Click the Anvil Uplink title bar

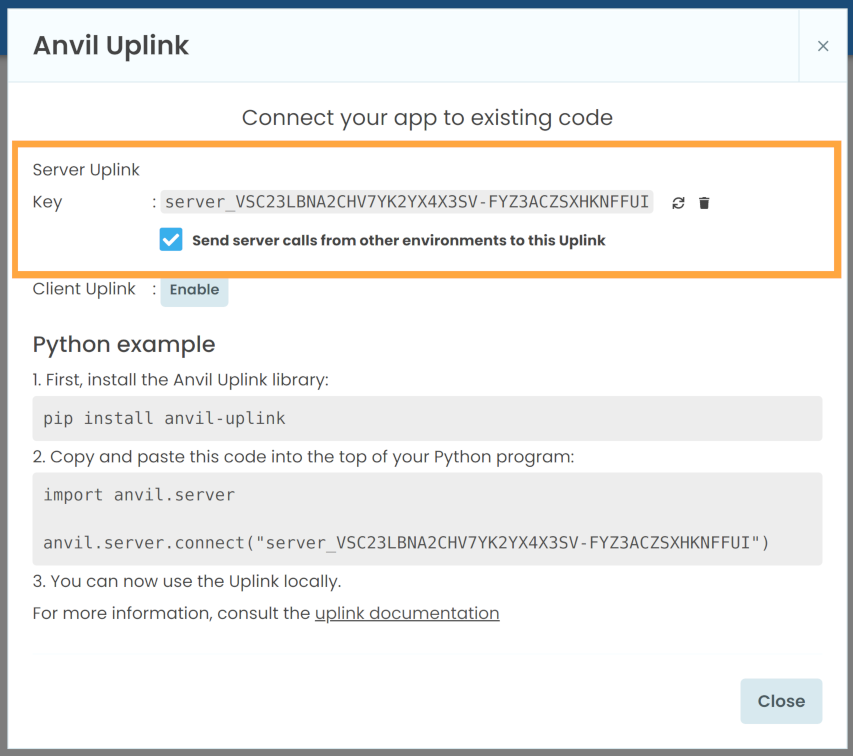(x=110, y=45)
